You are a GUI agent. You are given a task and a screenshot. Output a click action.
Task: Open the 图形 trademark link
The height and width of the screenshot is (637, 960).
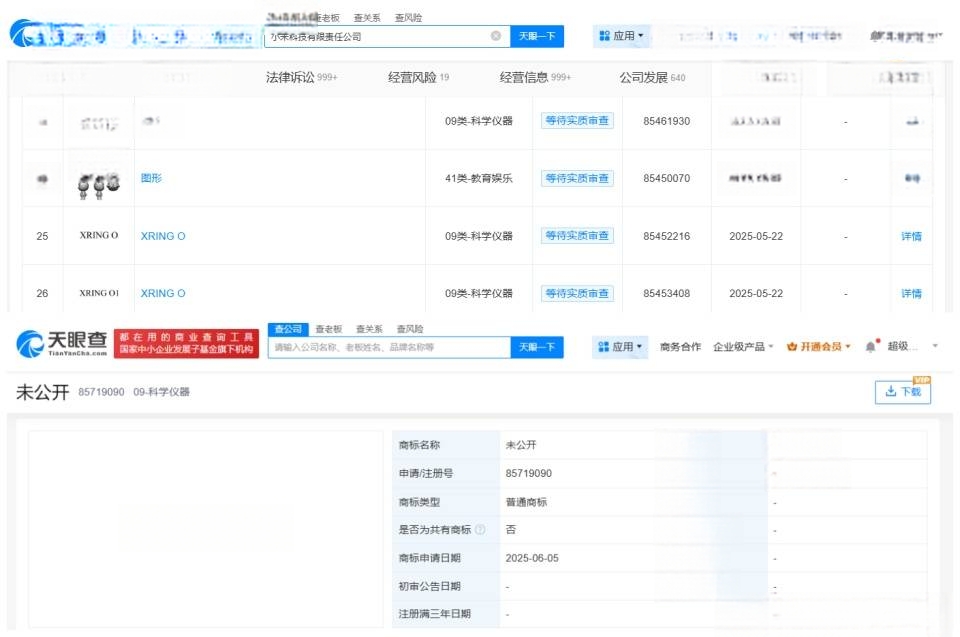[151, 178]
